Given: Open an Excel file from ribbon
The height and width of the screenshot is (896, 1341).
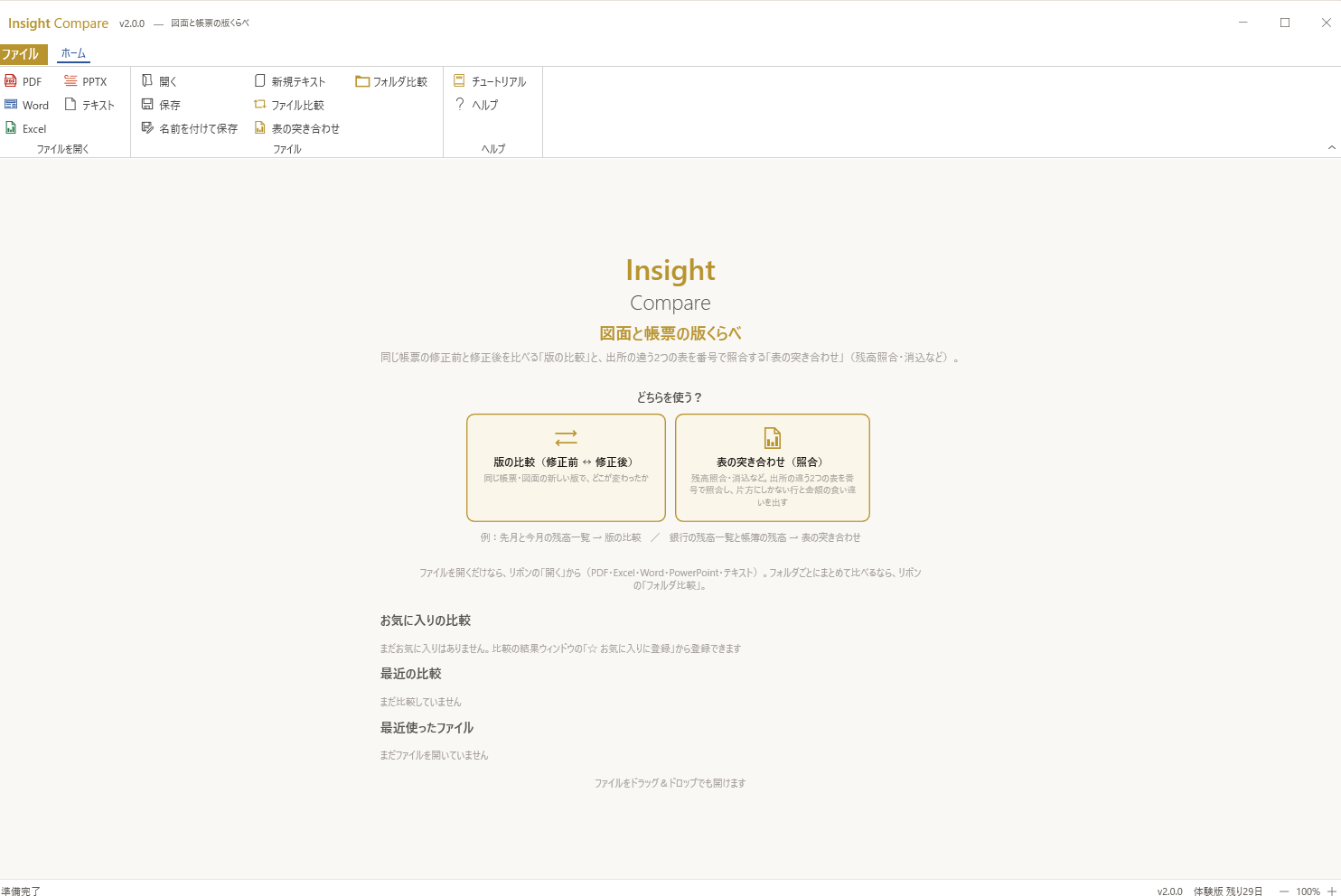Looking at the screenshot, I should pyautogui.click(x=25, y=128).
